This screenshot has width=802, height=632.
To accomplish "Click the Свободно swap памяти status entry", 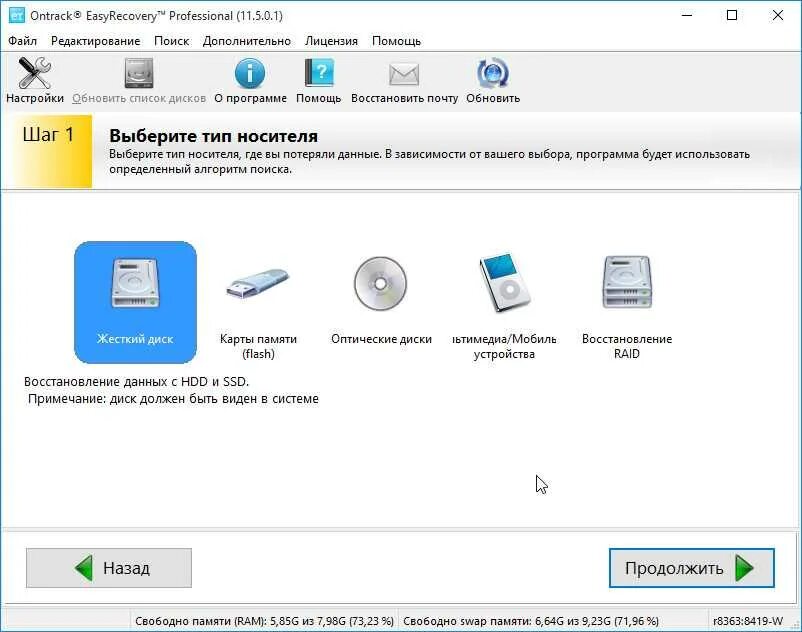I will coord(531,621).
